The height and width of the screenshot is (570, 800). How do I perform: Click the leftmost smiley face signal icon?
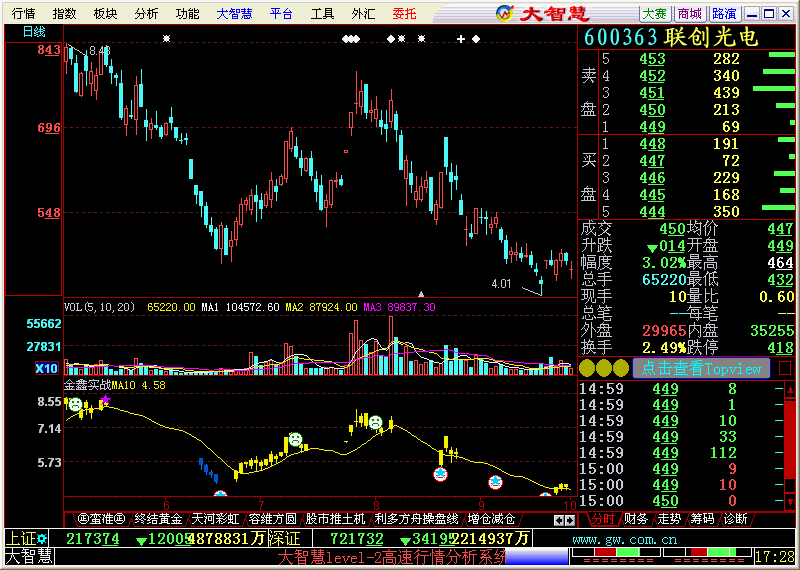point(75,405)
